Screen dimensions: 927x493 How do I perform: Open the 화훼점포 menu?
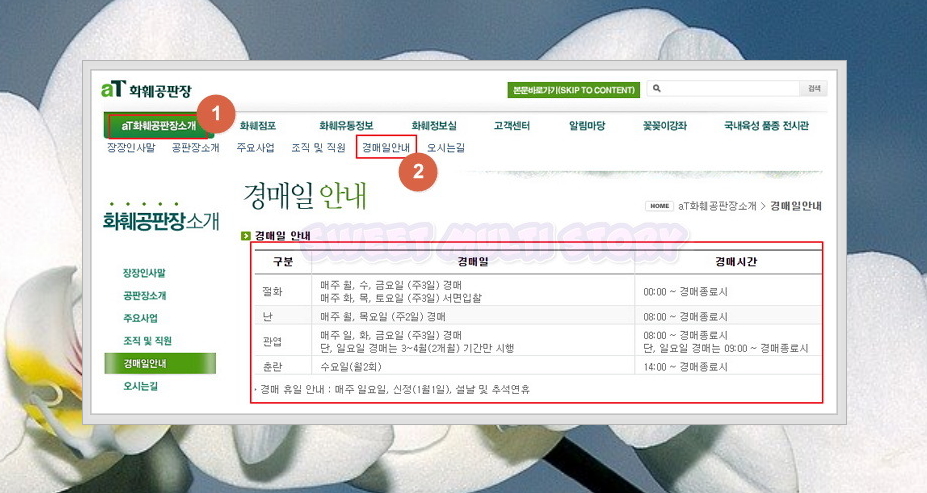pyautogui.click(x=258, y=126)
